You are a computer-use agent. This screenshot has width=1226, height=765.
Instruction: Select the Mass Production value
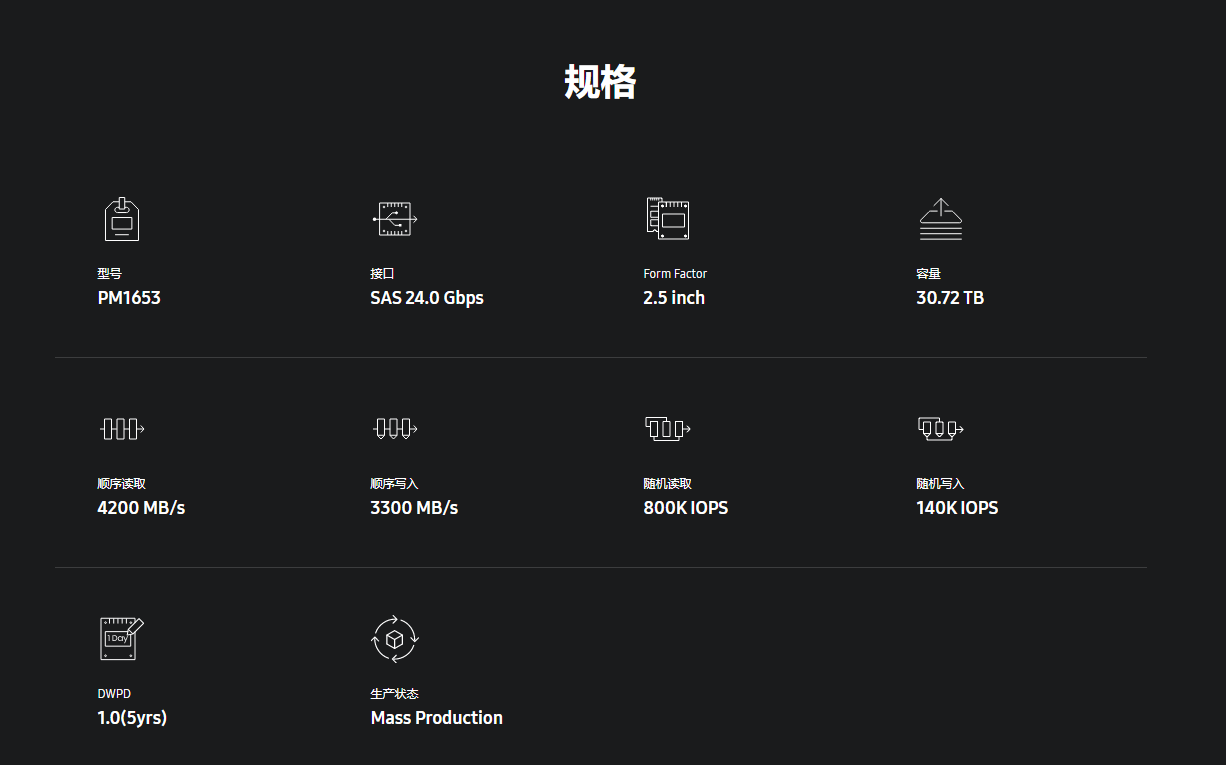437,718
